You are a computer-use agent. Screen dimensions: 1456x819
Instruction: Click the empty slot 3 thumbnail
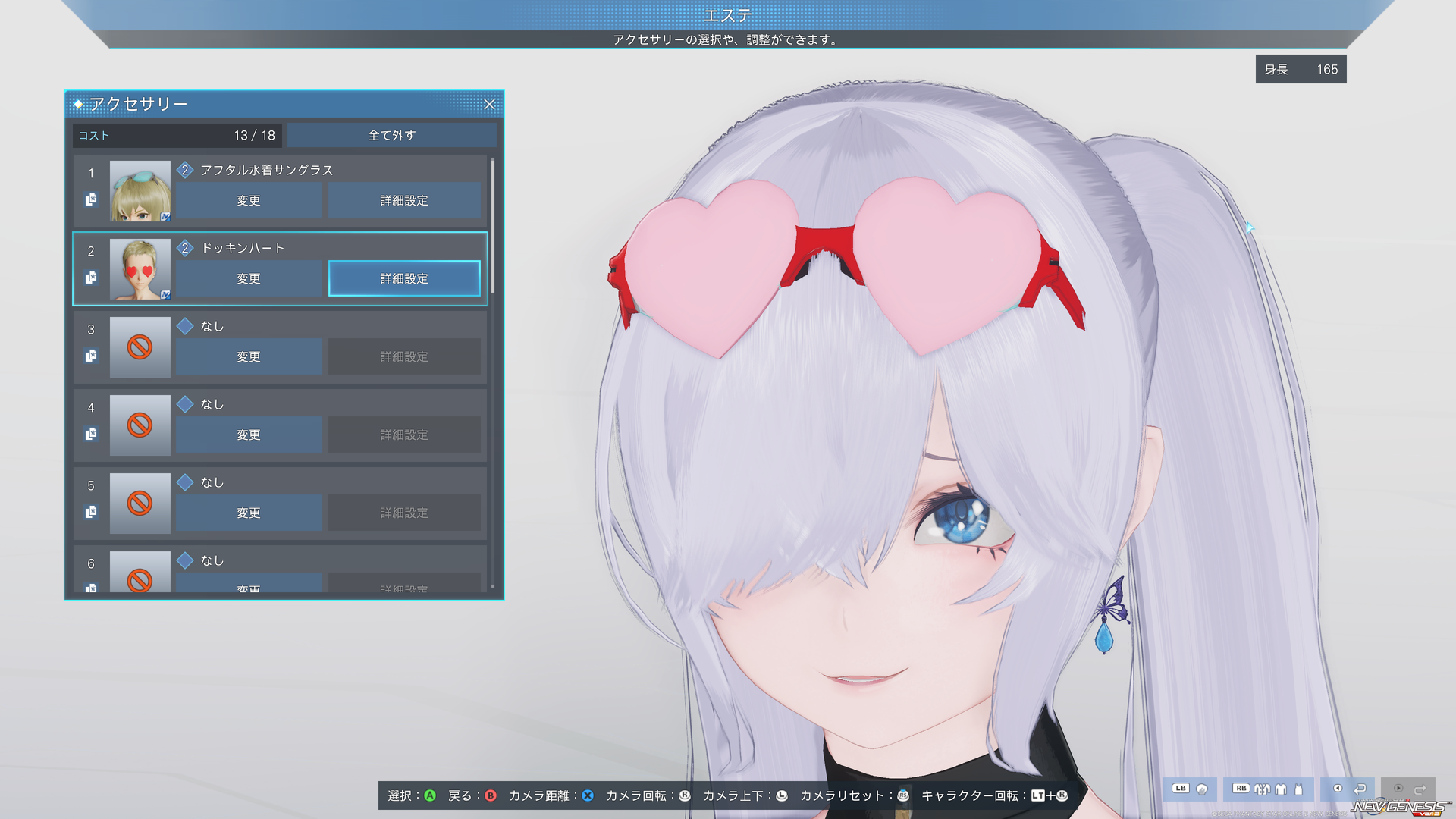click(x=140, y=347)
